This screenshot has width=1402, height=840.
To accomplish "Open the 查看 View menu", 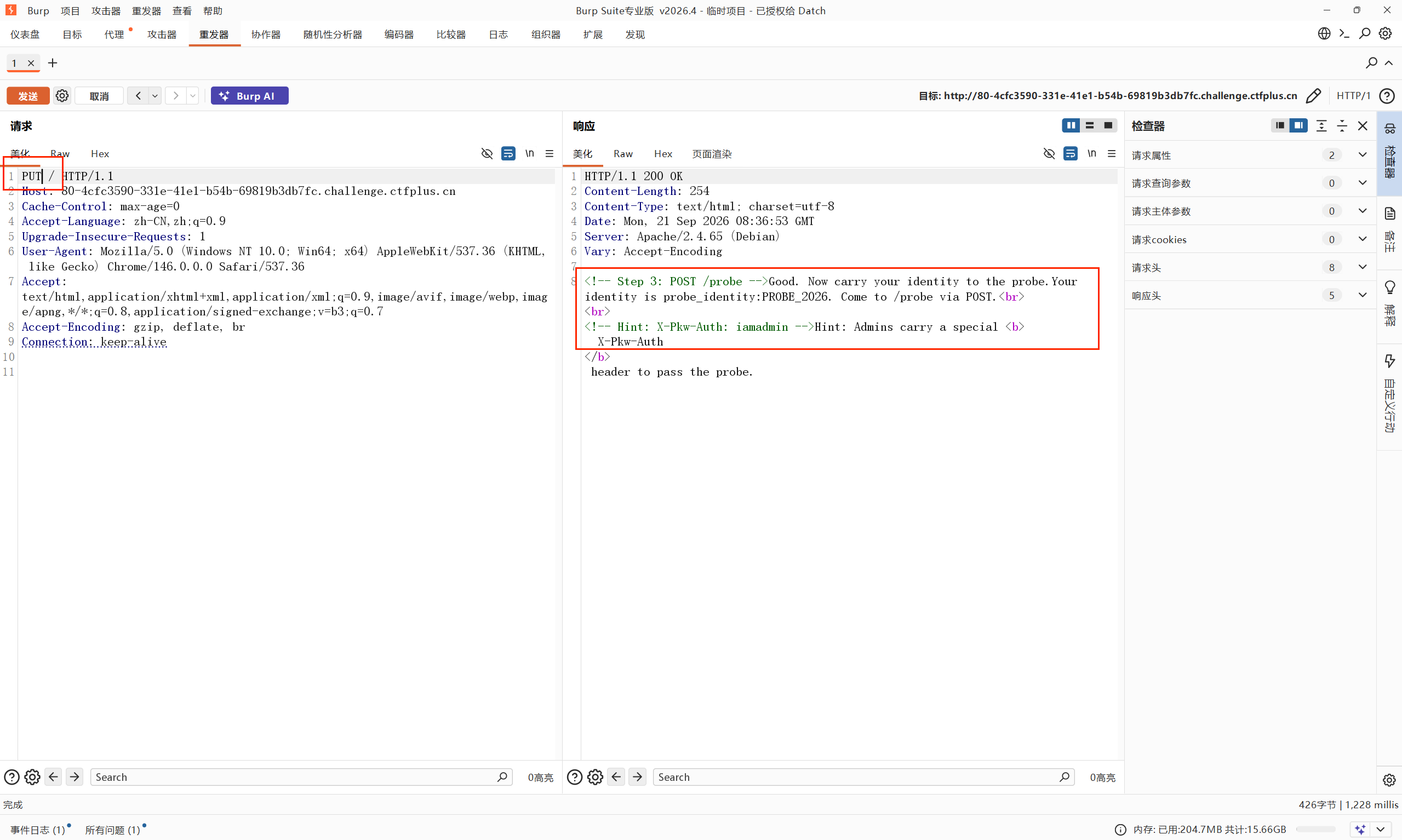I will pos(182,11).
